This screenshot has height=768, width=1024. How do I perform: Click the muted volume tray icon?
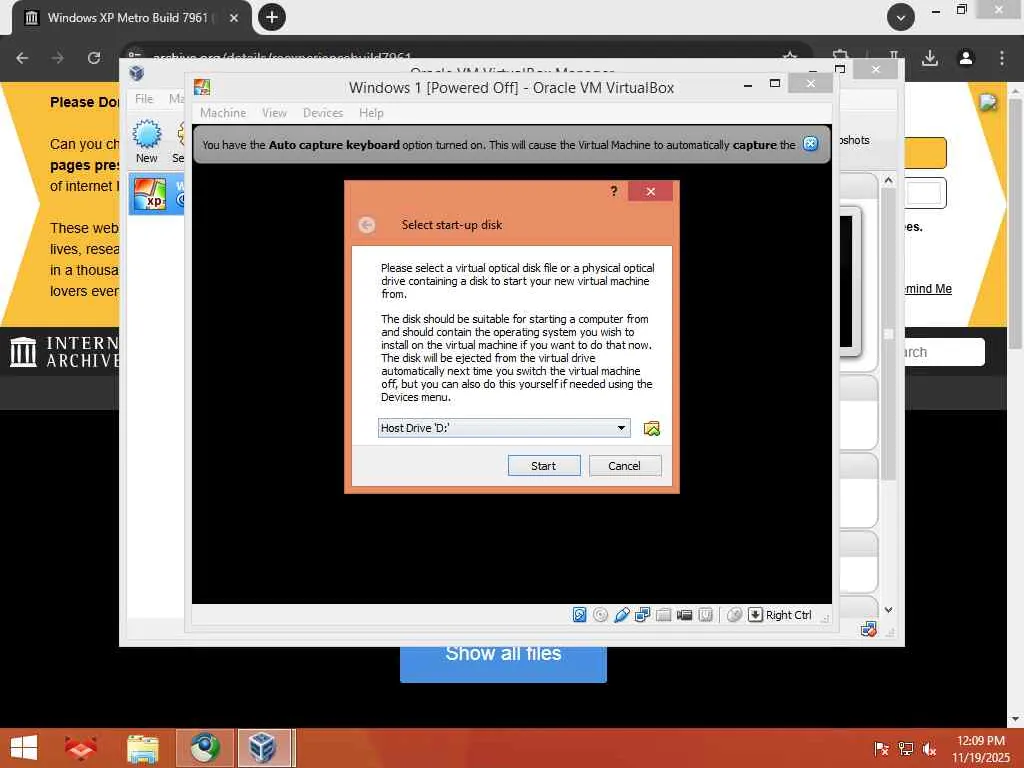(x=929, y=749)
